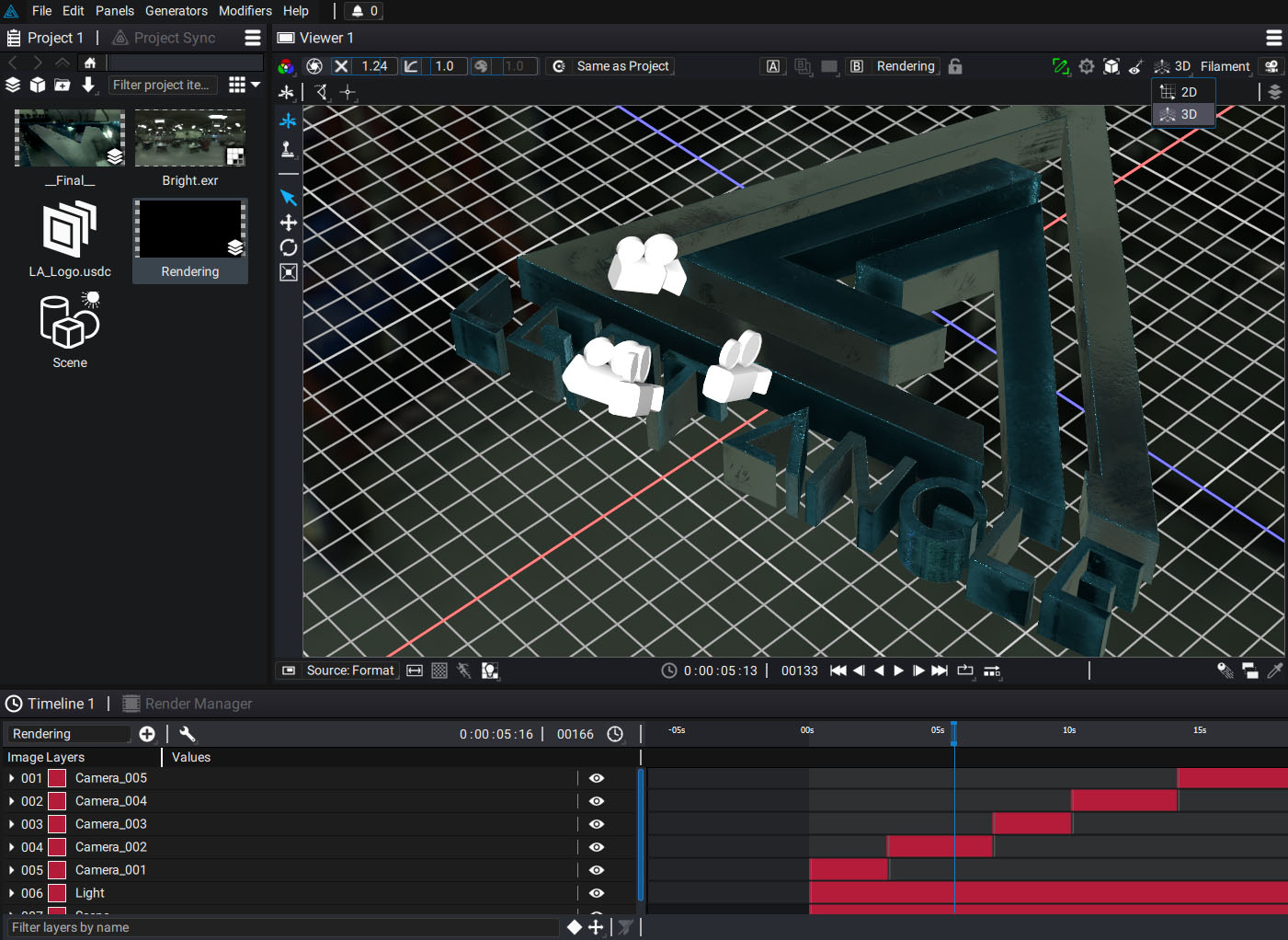Screen dimensions: 1288x940
Task: Open the project grid view dropdown
Action: (x=244, y=85)
